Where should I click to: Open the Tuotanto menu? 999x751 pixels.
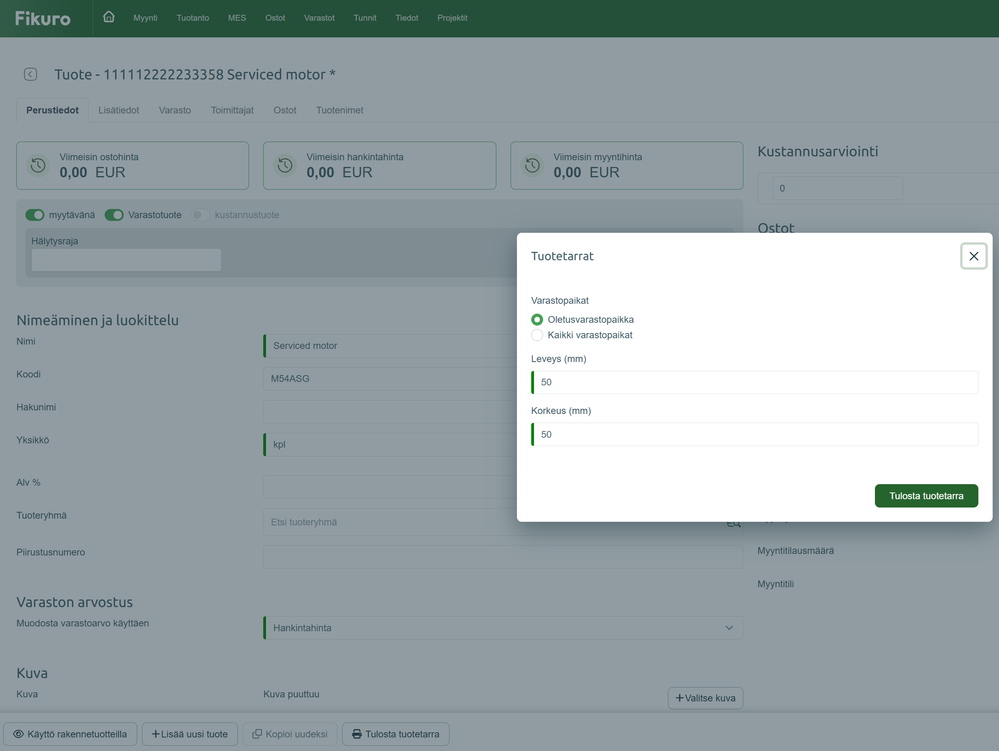pos(193,18)
